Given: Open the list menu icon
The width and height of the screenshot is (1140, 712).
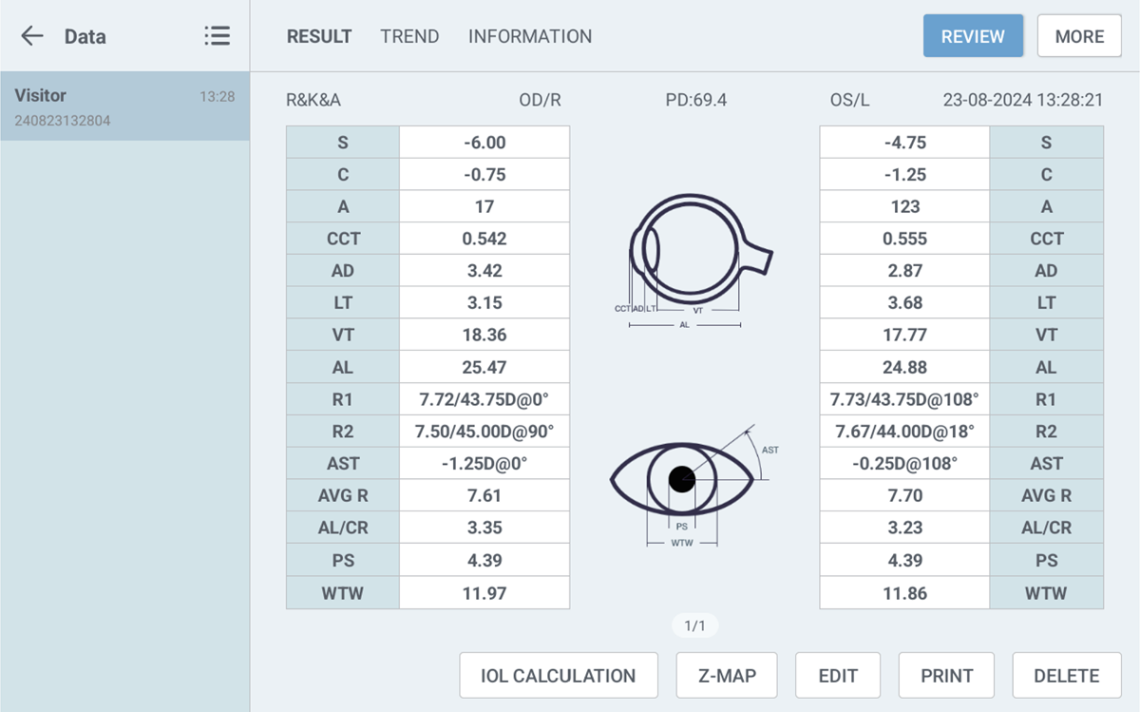Looking at the screenshot, I should (x=217, y=36).
